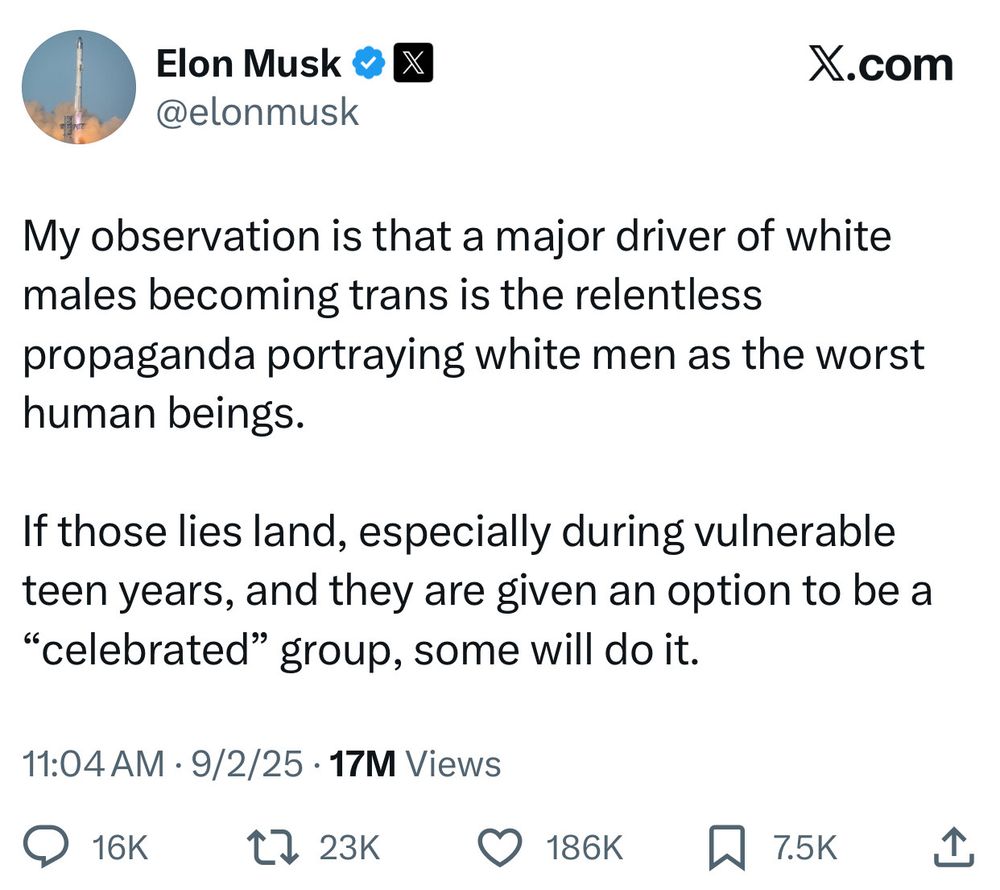Screen dimensions: 1000x890
Task: Open the rocket launch profile picture
Action: (x=79, y=87)
